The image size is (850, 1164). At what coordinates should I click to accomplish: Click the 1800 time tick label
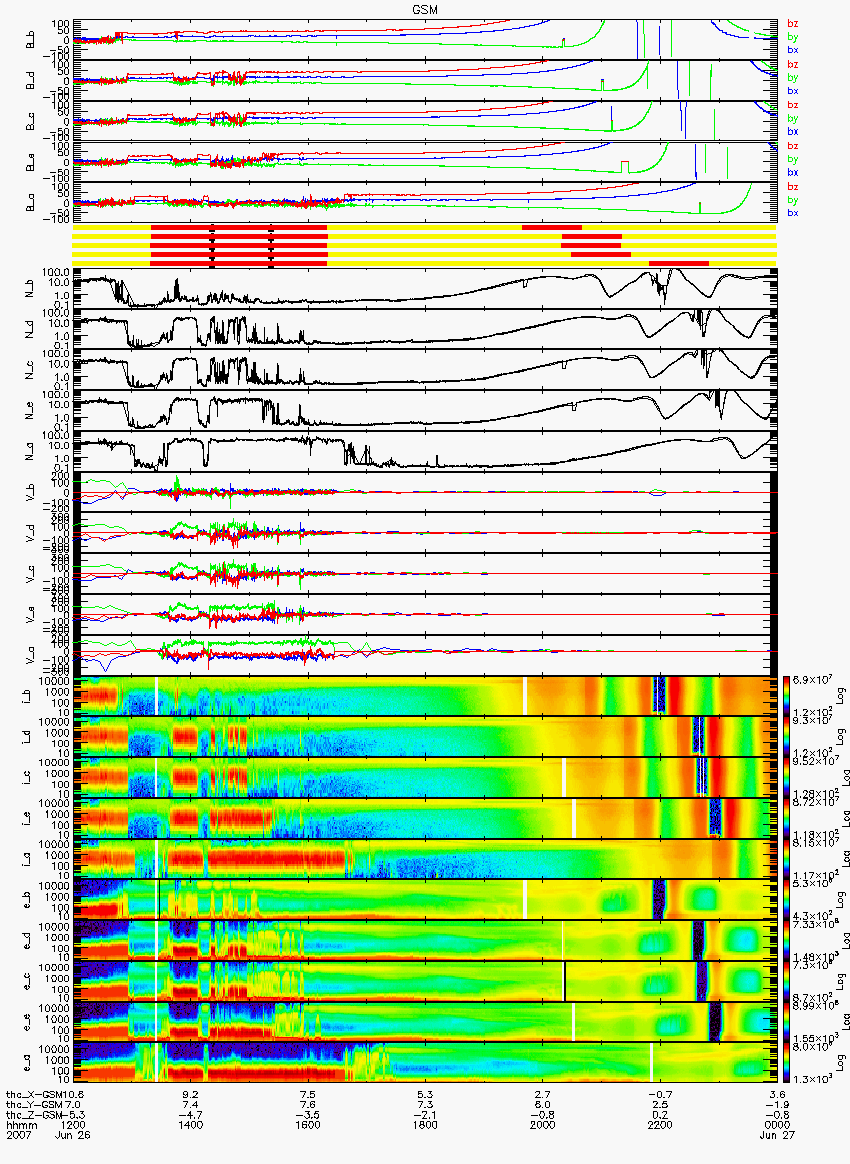tap(425, 1125)
